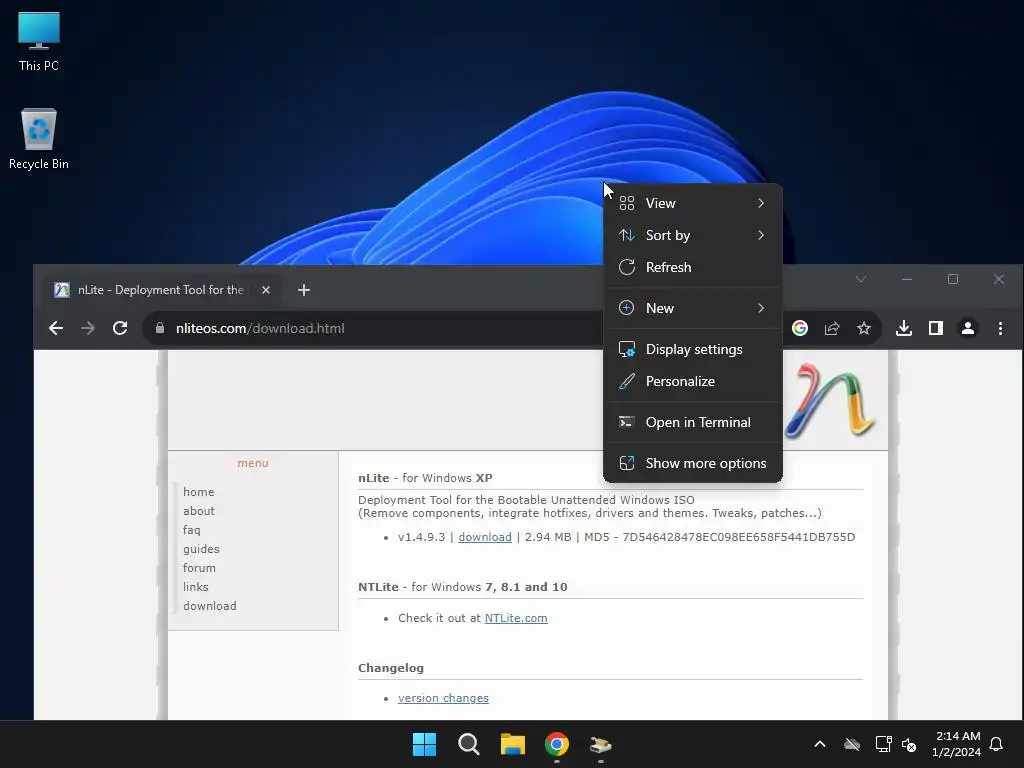1024x768 pixels.
Task: Click the Chrome tab search chevron
Action: (861, 280)
